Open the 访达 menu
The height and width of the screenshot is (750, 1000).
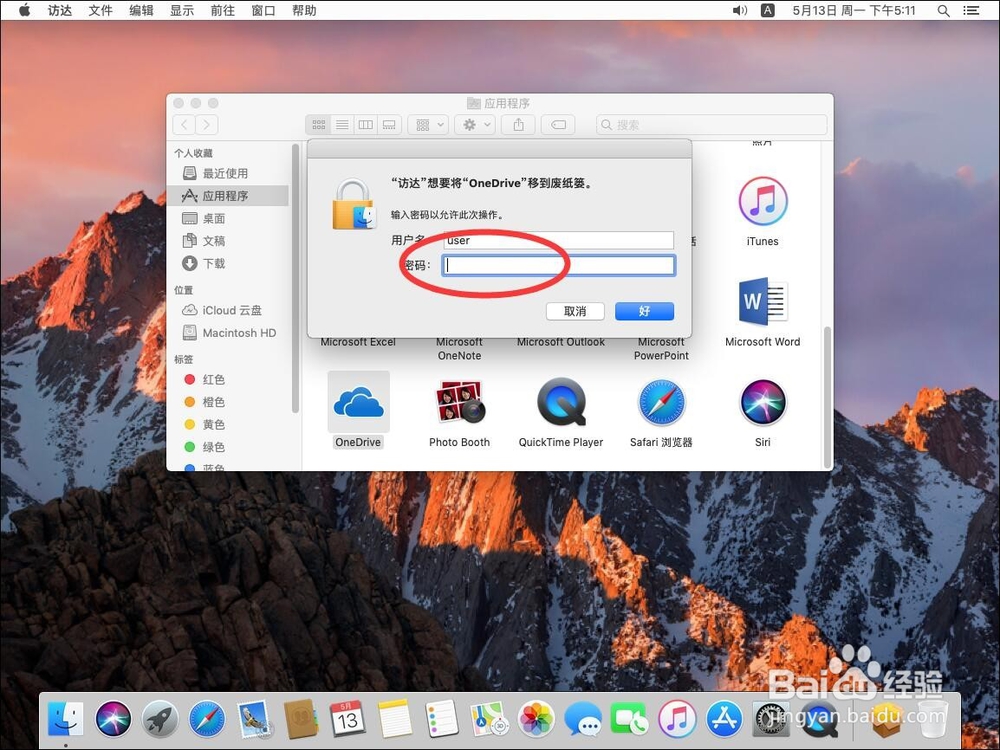59,10
